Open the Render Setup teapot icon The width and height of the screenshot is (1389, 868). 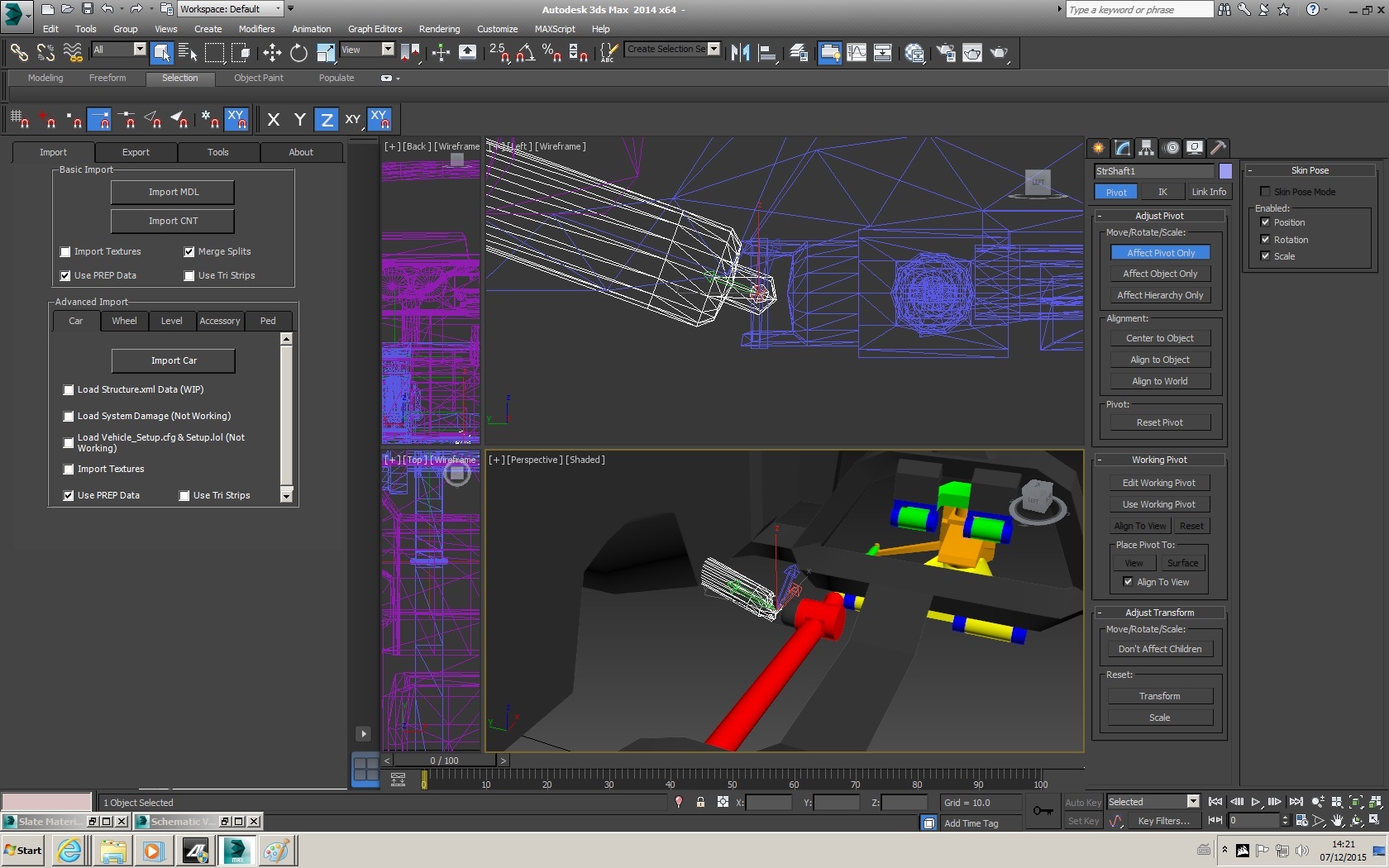[945, 53]
